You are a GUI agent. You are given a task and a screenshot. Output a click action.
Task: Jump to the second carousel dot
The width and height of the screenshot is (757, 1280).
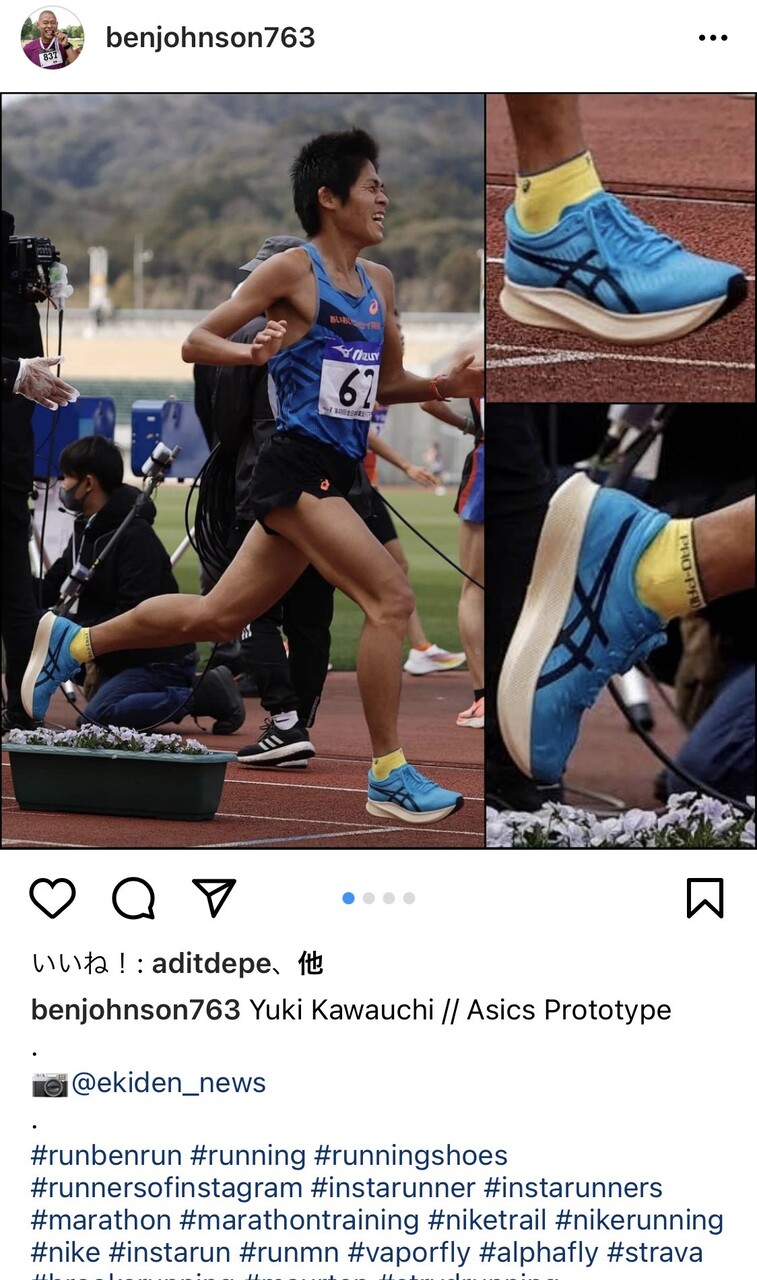[x=369, y=898]
